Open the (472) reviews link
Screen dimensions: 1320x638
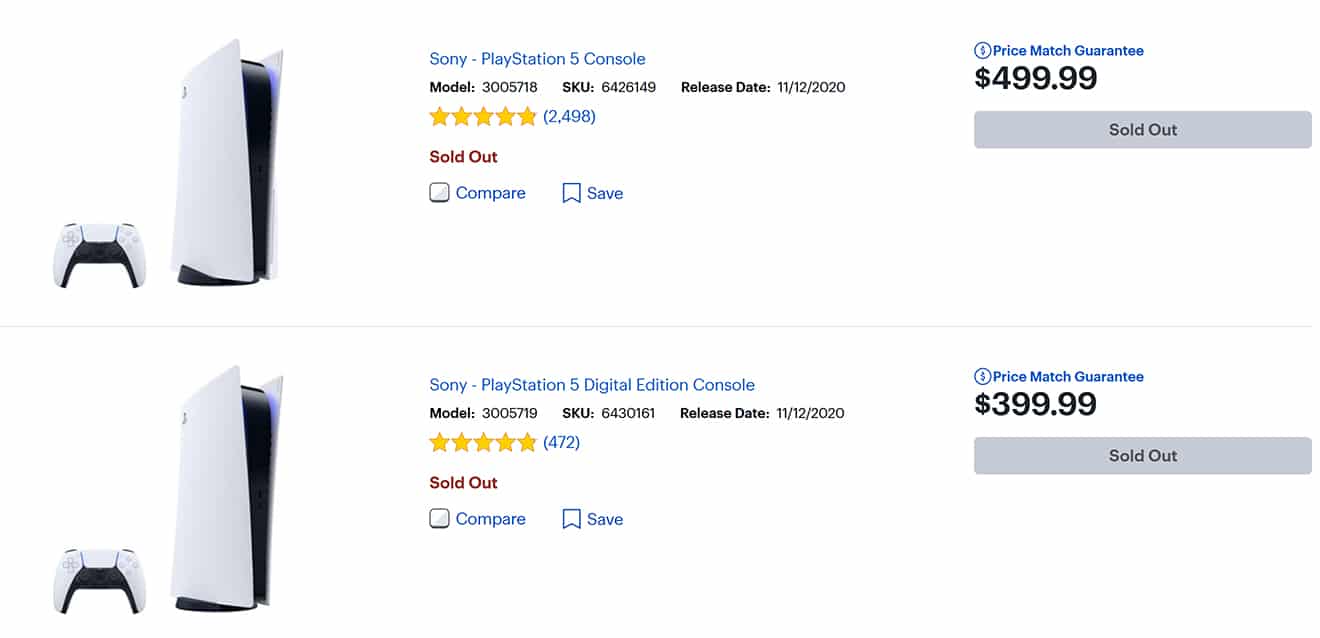pyautogui.click(x=561, y=443)
